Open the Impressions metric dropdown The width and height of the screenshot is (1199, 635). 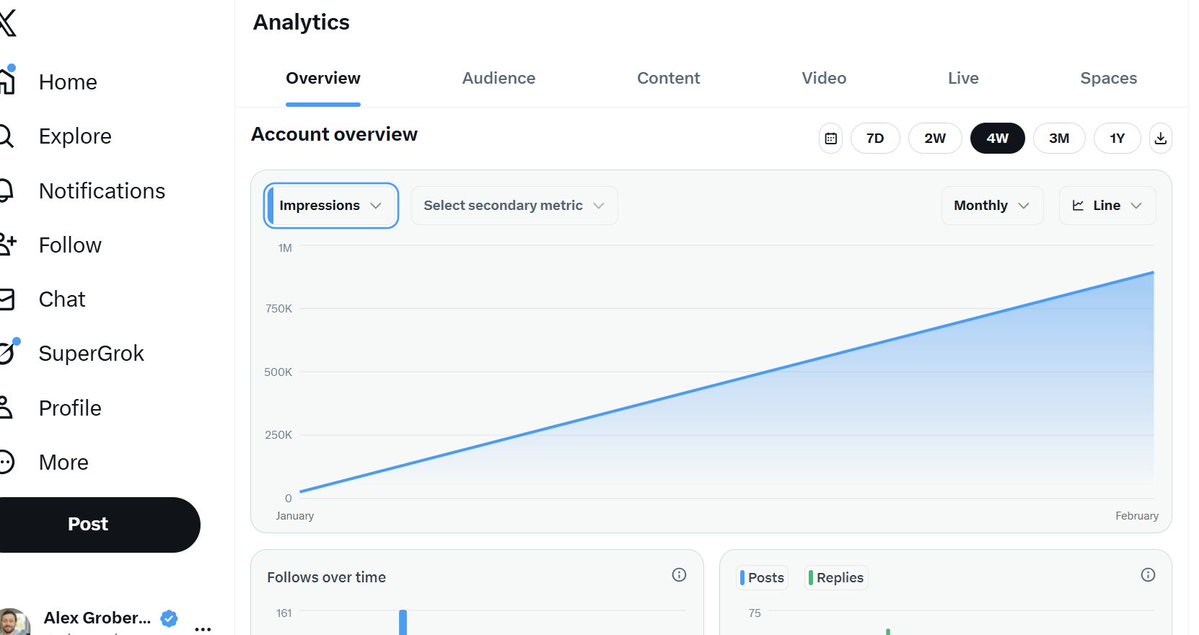331,205
